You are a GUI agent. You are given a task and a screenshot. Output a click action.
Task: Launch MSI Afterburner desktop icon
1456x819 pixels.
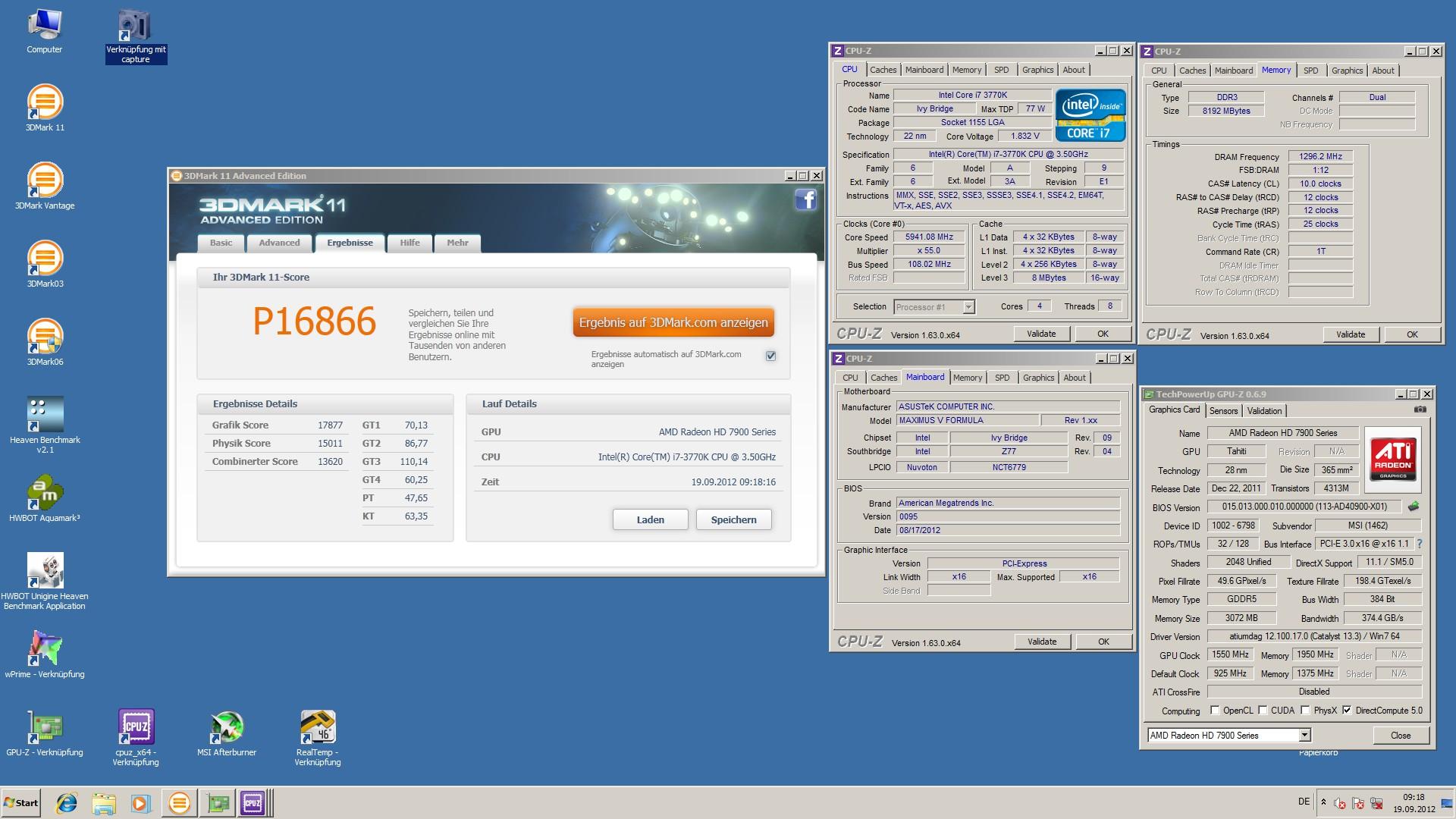click(x=227, y=733)
